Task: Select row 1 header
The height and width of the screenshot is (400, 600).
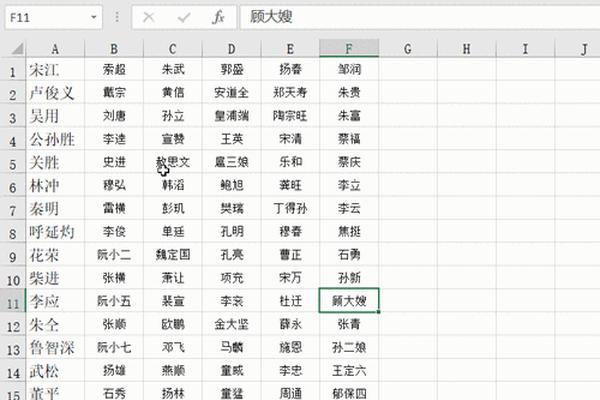Action: tap(13, 71)
